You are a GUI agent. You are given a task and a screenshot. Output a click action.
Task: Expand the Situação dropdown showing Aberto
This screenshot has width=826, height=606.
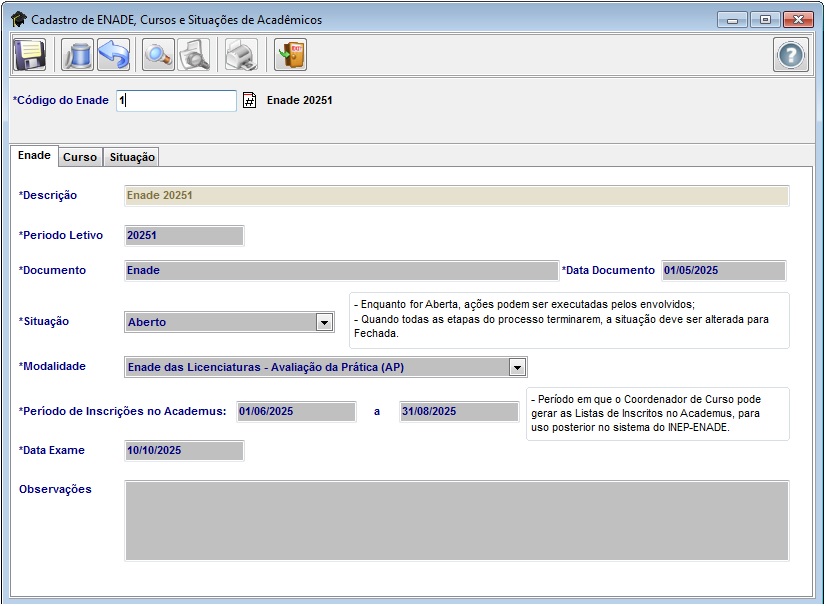point(324,322)
